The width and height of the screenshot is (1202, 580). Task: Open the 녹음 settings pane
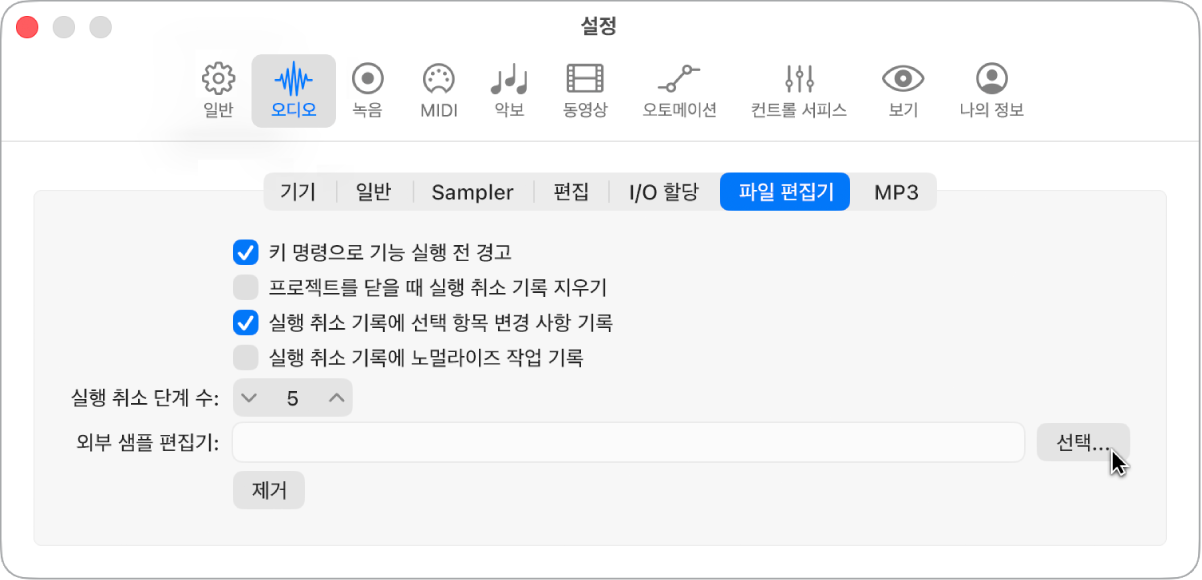(369, 90)
